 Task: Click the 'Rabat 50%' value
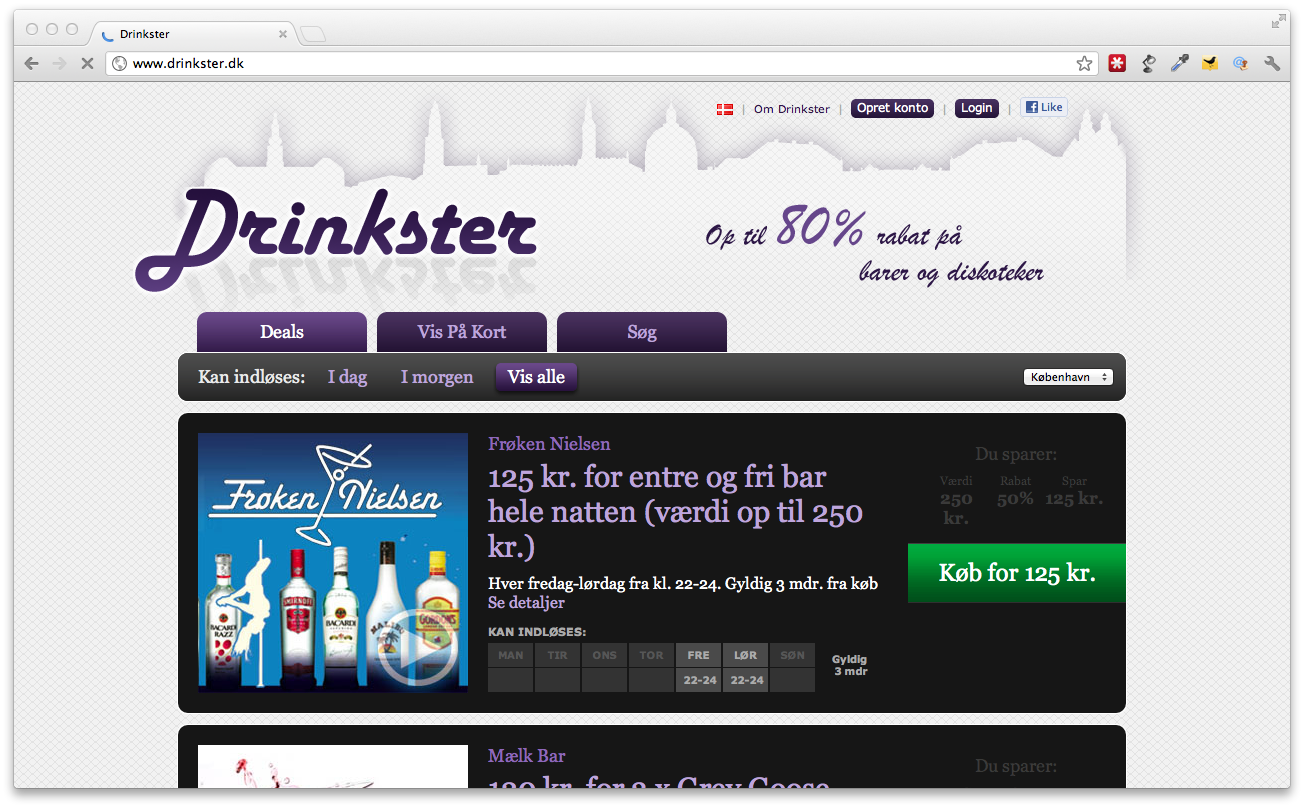click(1015, 492)
